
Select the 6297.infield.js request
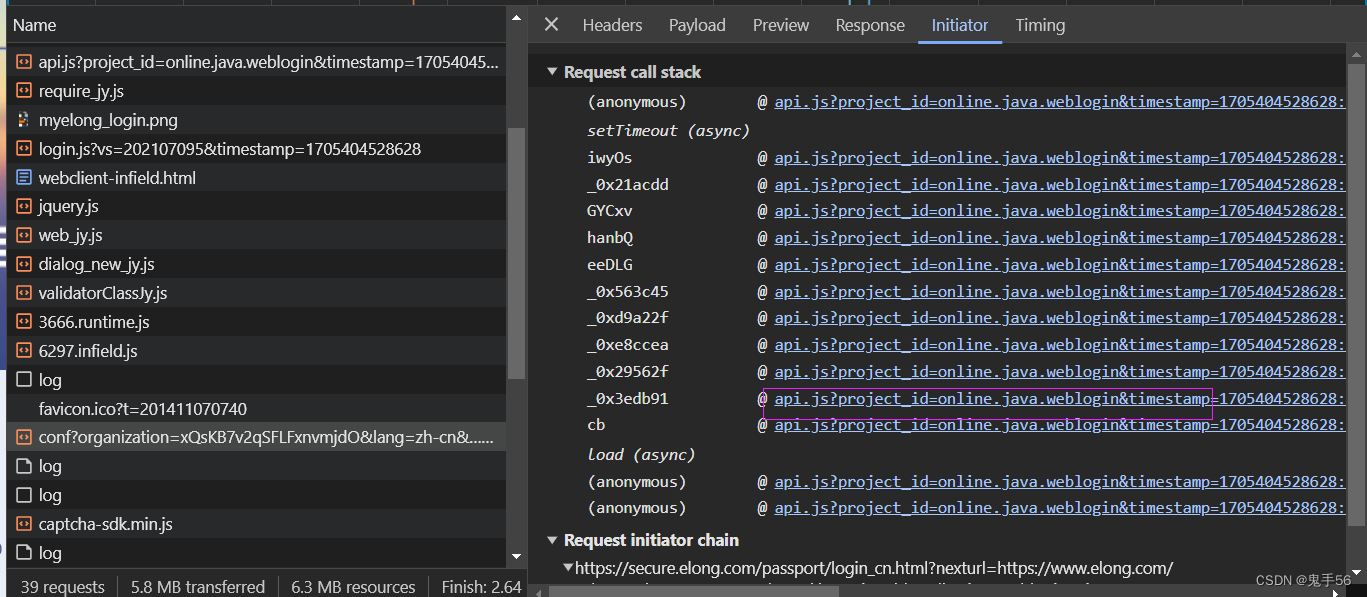(256, 352)
